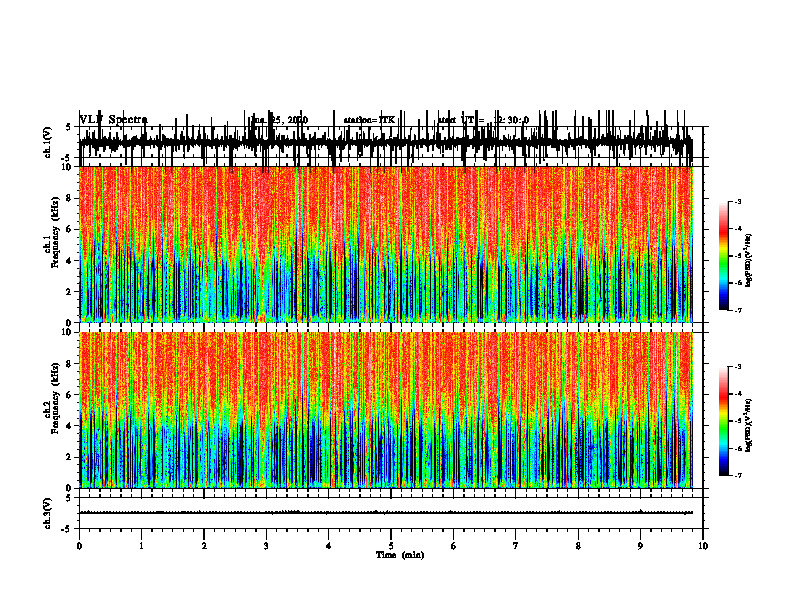The image size is (792, 612).
Task: Click the 'ch.1(V)' axis label
Action: (48, 143)
